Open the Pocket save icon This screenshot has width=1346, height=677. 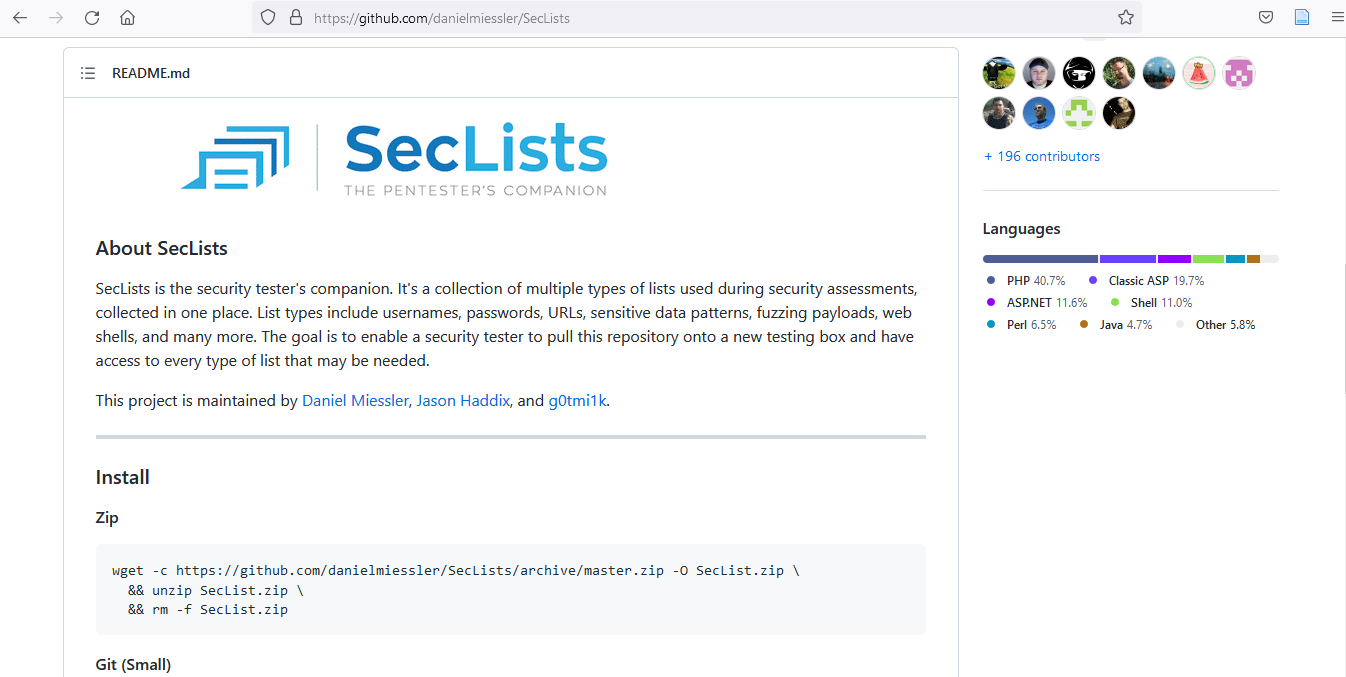click(x=1265, y=17)
